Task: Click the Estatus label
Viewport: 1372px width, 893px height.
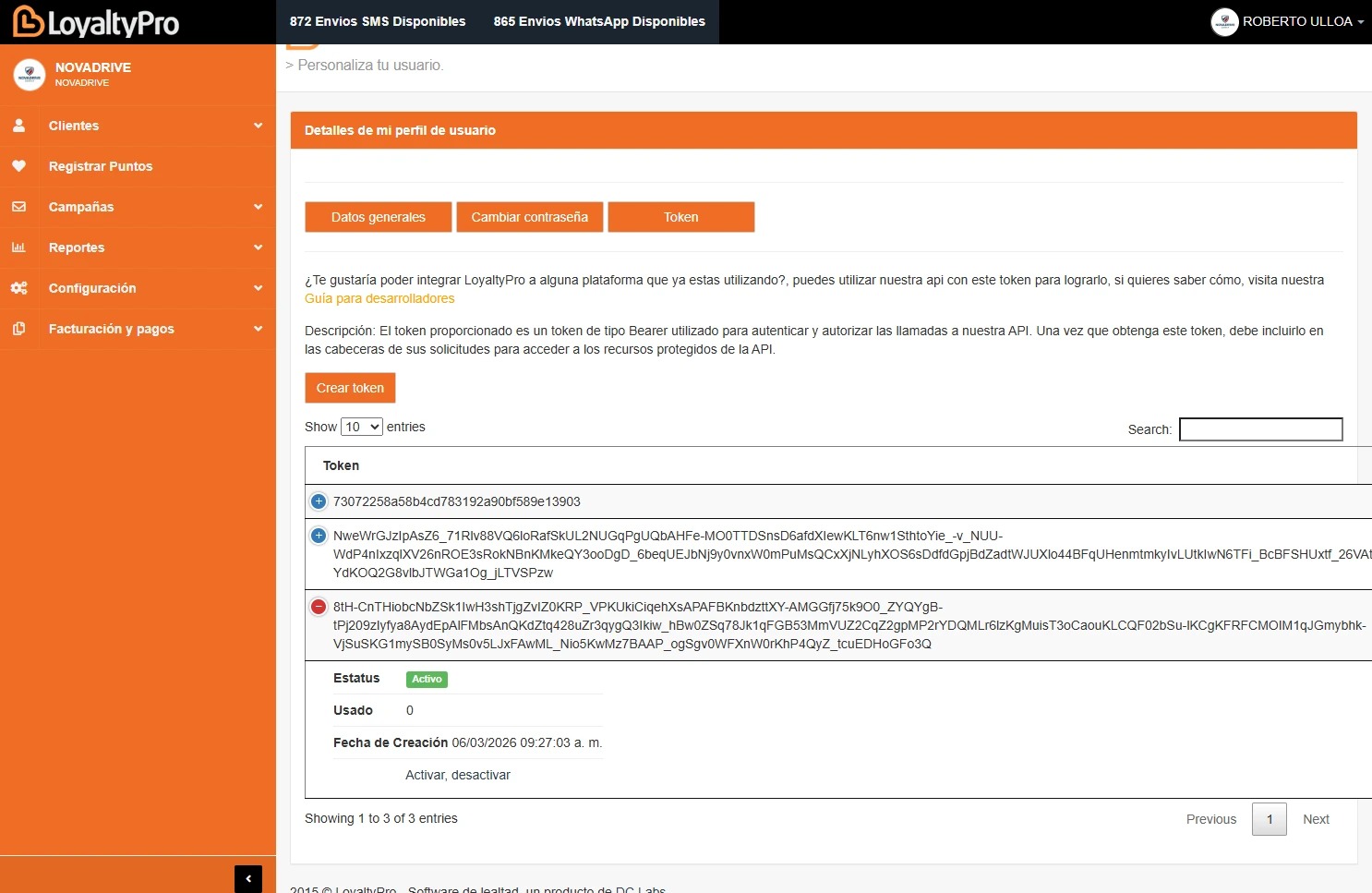Action: (356, 678)
